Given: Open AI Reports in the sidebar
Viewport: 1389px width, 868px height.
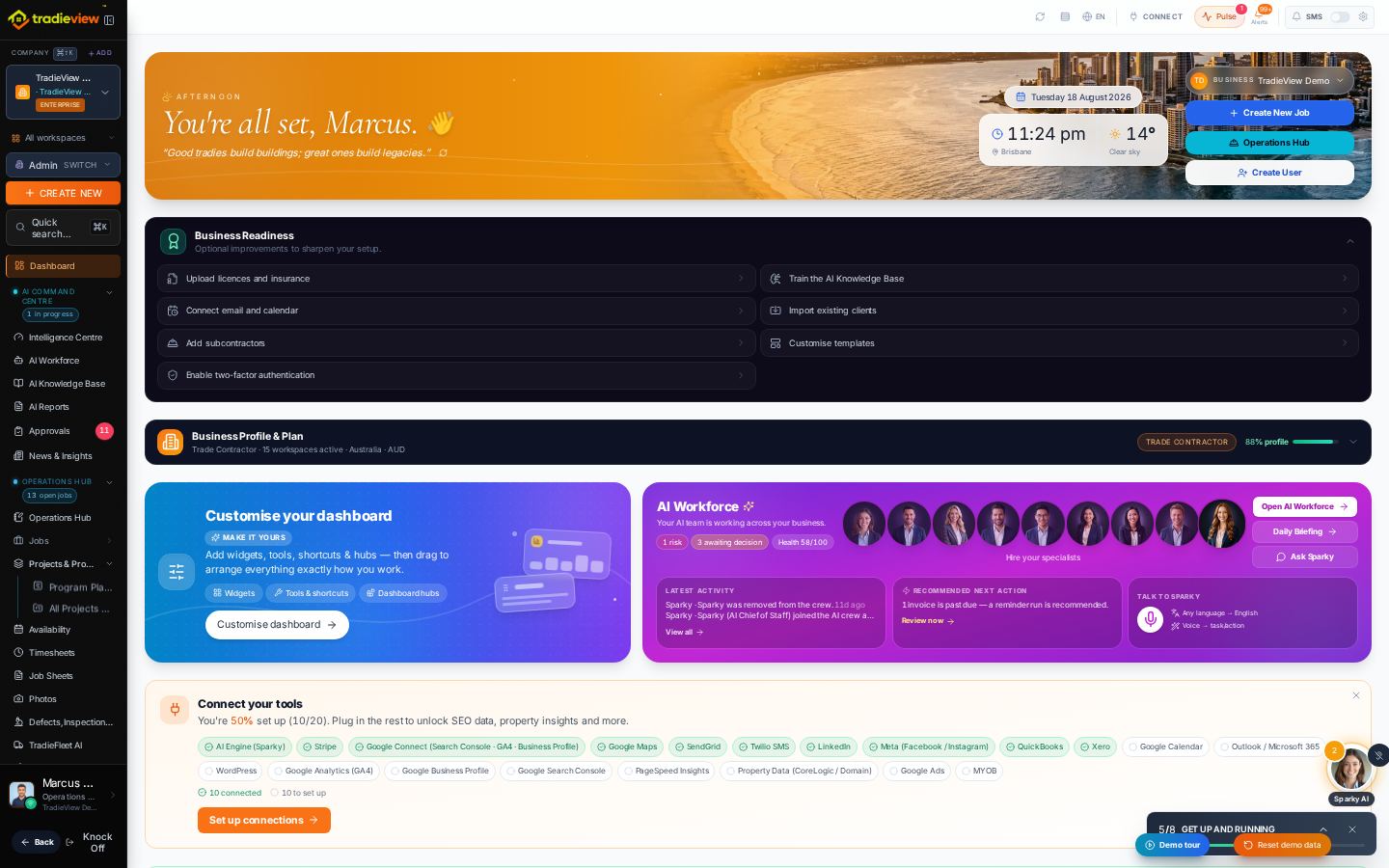Looking at the screenshot, I should coord(63,407).
